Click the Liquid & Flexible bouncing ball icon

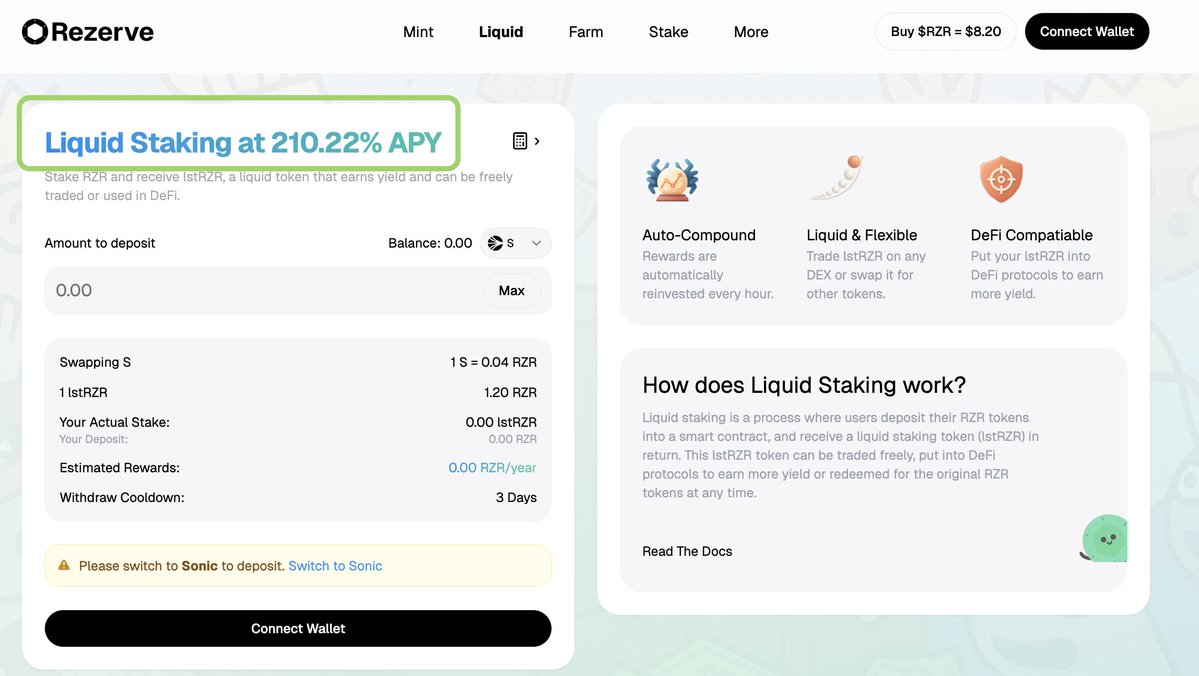coord(837,177)
